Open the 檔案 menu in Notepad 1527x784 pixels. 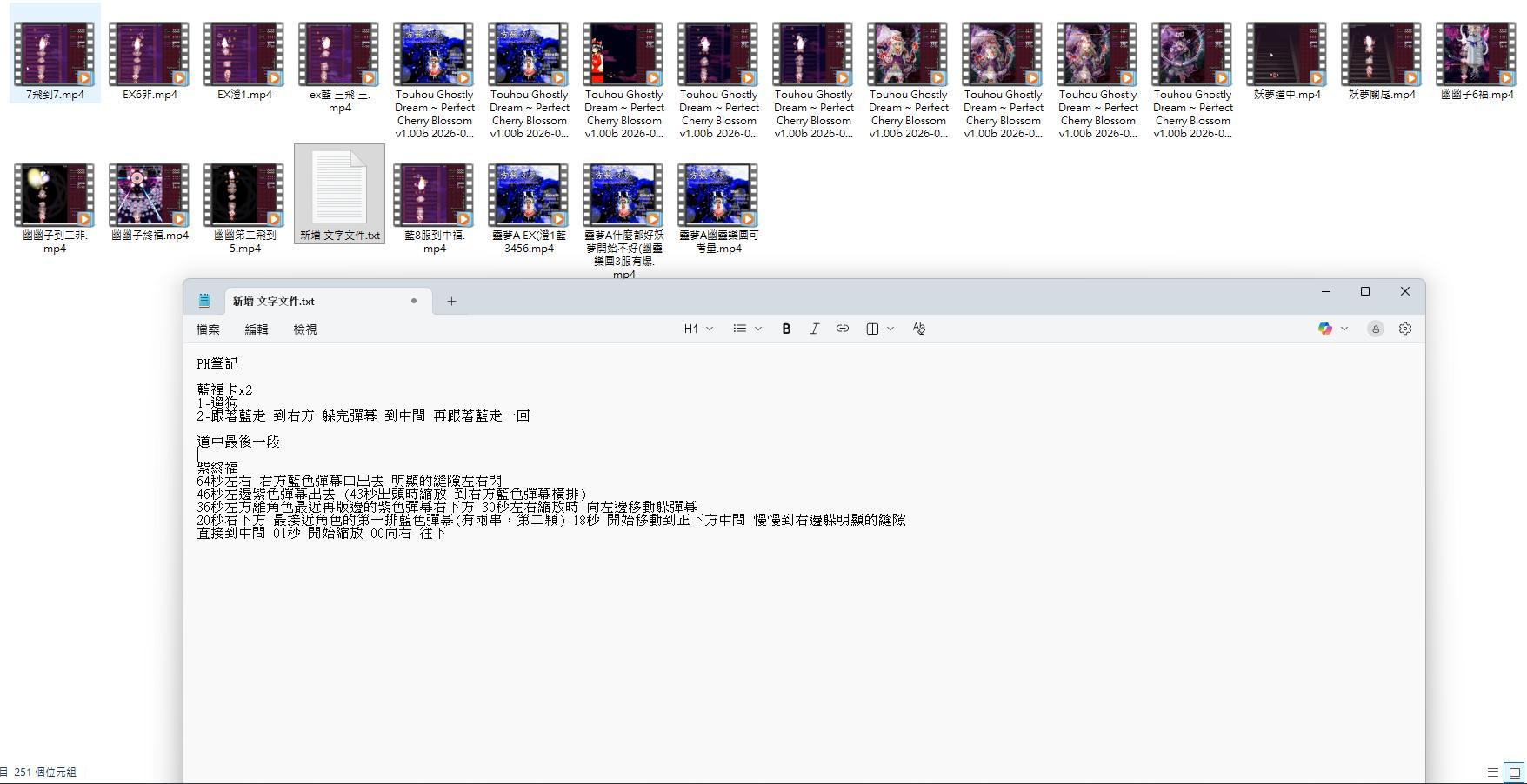pos(208,329)
